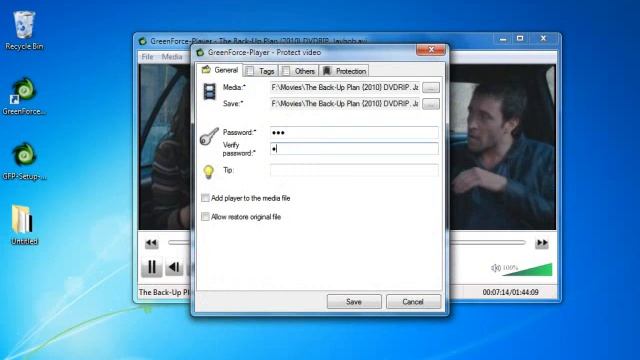Focus the Password input field
This screenshot has height=360, width=640.
tap(354, 132)
